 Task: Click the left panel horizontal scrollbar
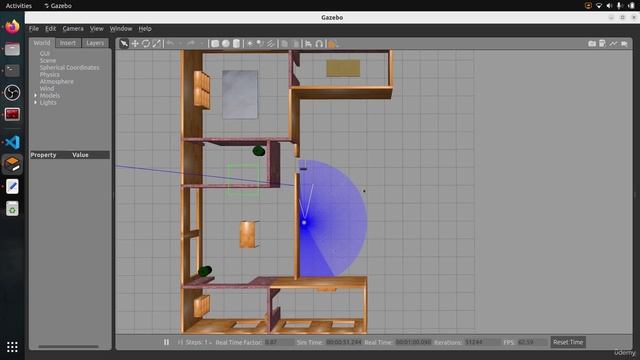pos(69,347)
